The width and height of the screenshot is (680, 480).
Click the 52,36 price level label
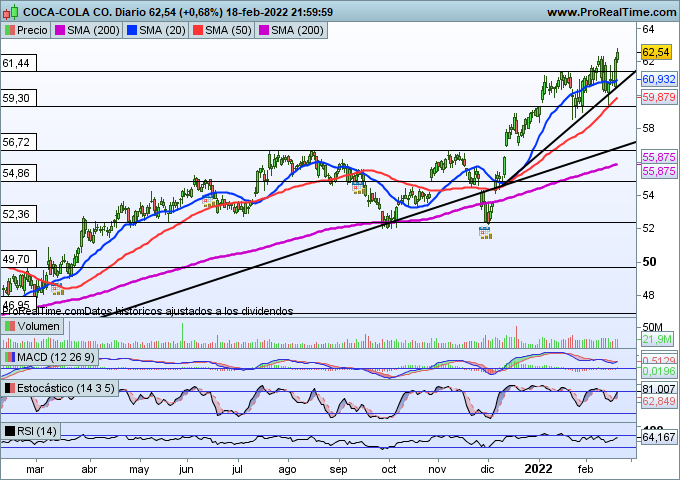19,214
